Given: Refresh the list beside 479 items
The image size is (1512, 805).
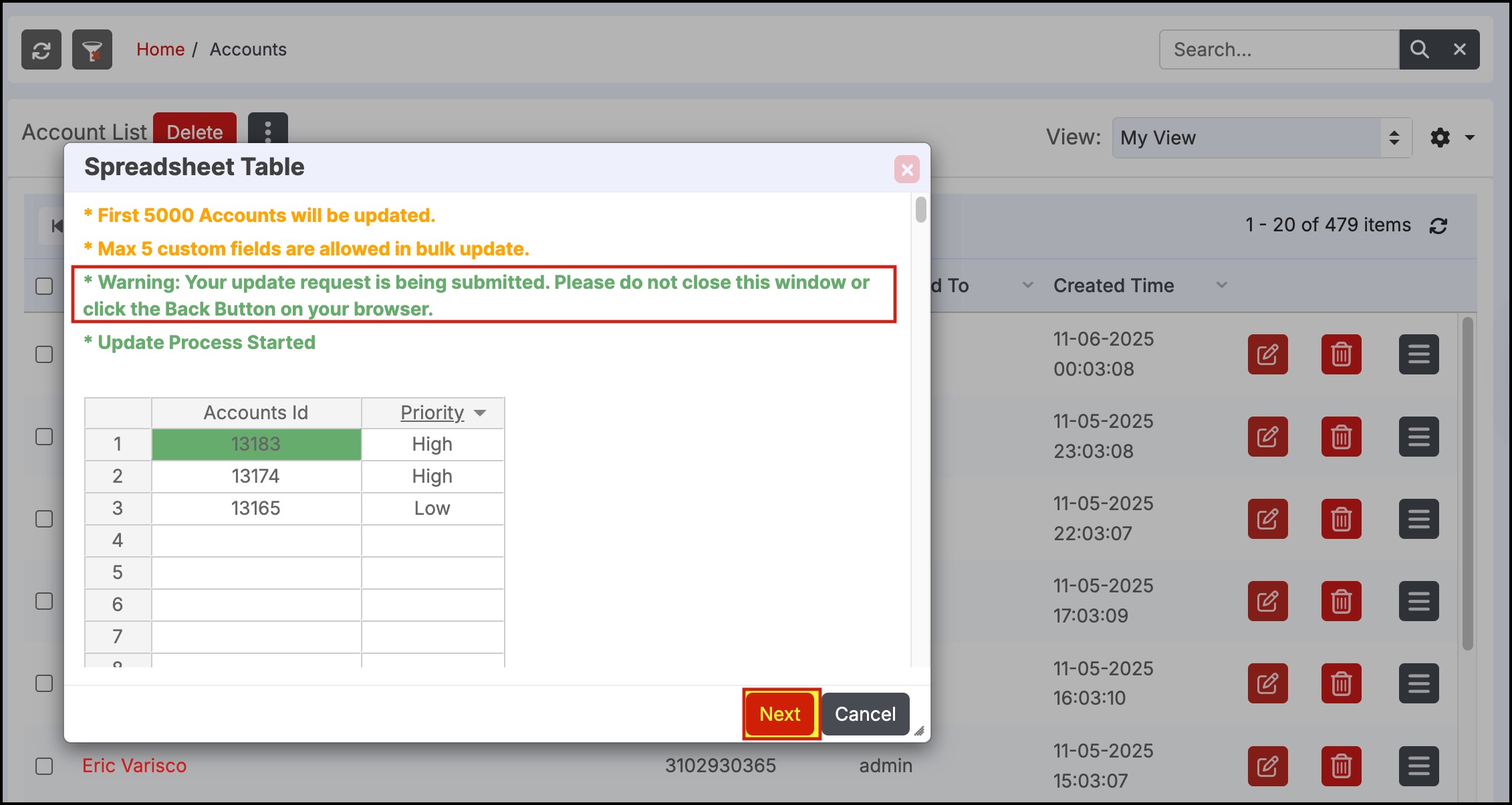Looking at the screenshot, I should (x=1438, y=226).
